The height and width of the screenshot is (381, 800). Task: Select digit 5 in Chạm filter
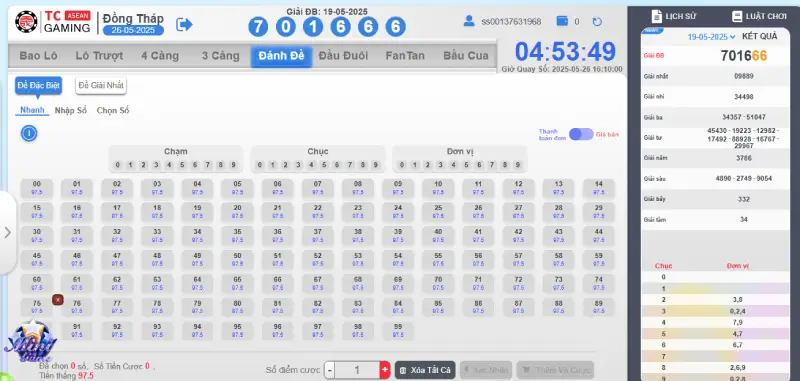(x=182, y=165)
